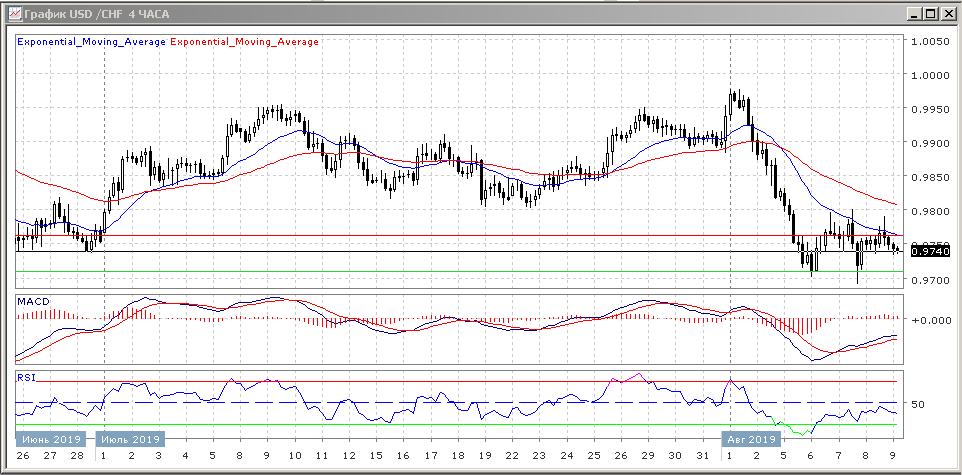Close the USD/CHF chart window

[948, 13]
